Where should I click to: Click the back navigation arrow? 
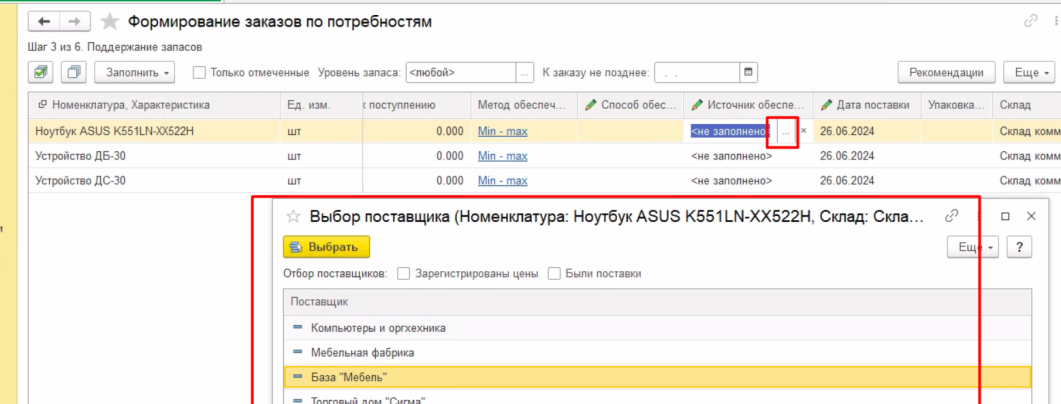(x=46, y=21)
